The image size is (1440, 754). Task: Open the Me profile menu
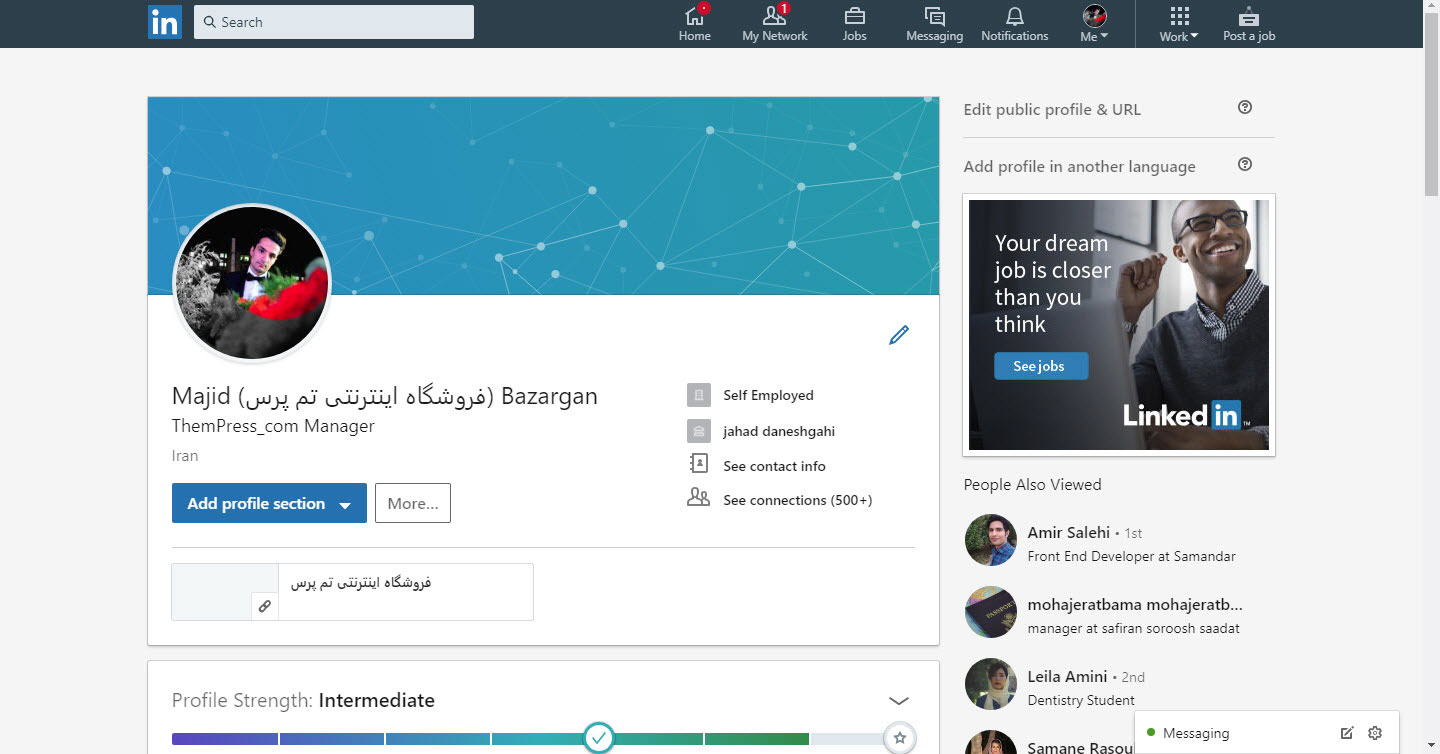[1094, 23]
